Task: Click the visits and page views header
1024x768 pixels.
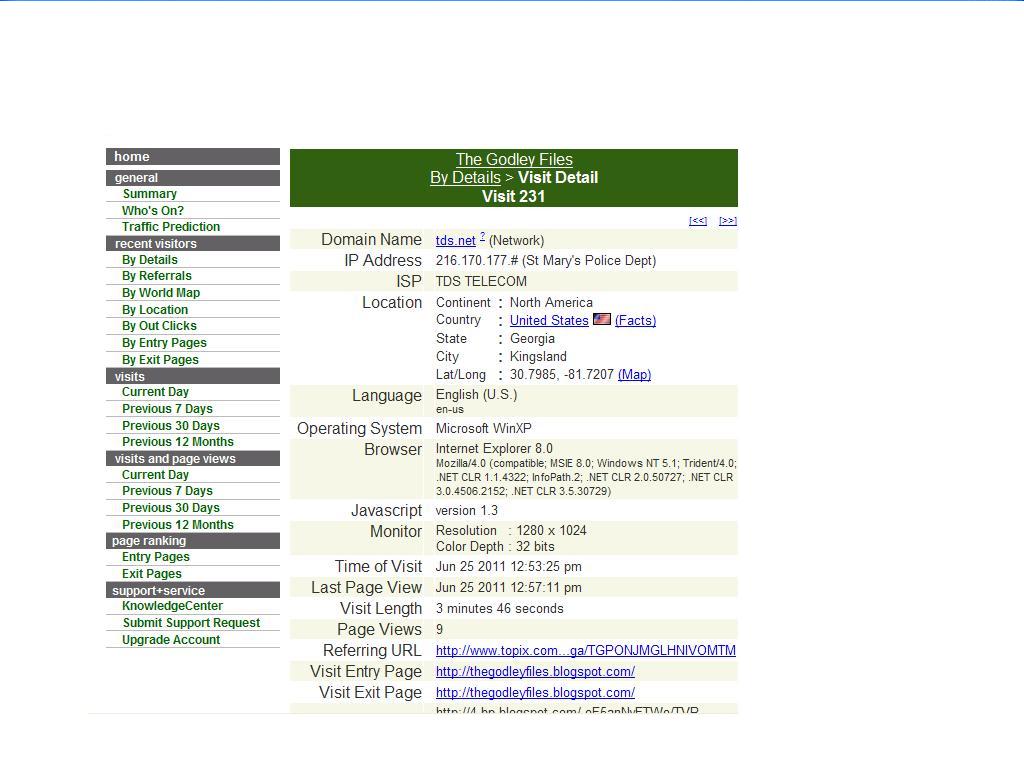Action: point(193,458)
